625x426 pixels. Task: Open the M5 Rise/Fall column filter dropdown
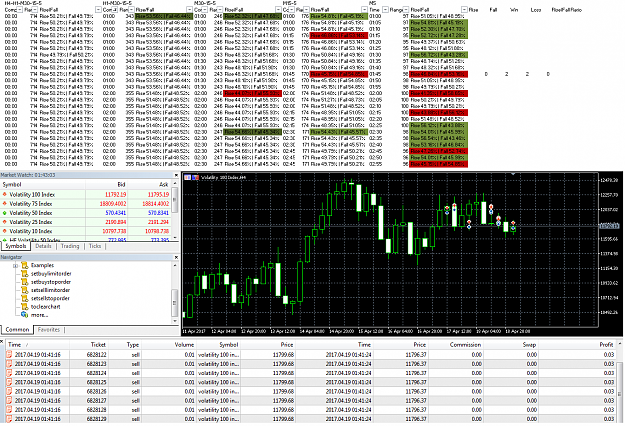click(x=464, y=10)
